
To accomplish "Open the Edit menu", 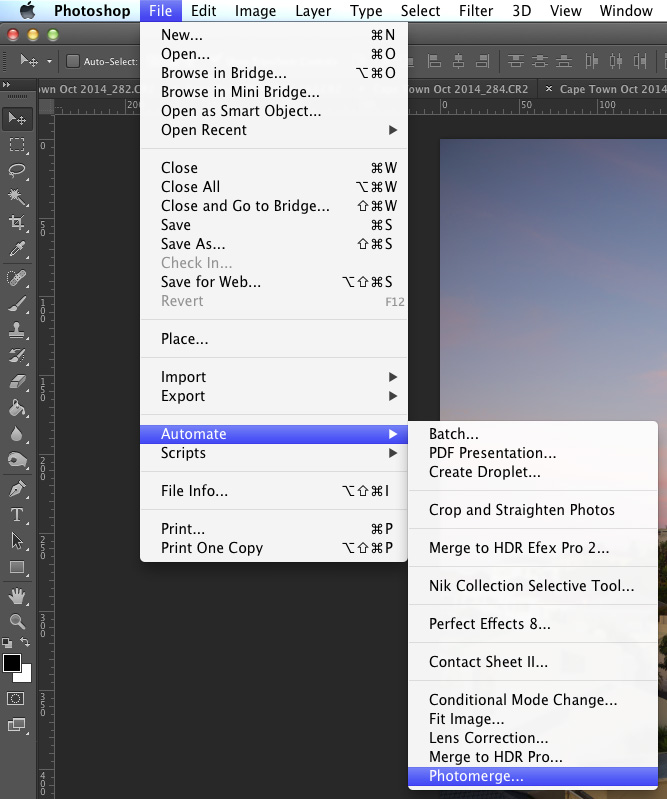I will click(x=203, y=11).
